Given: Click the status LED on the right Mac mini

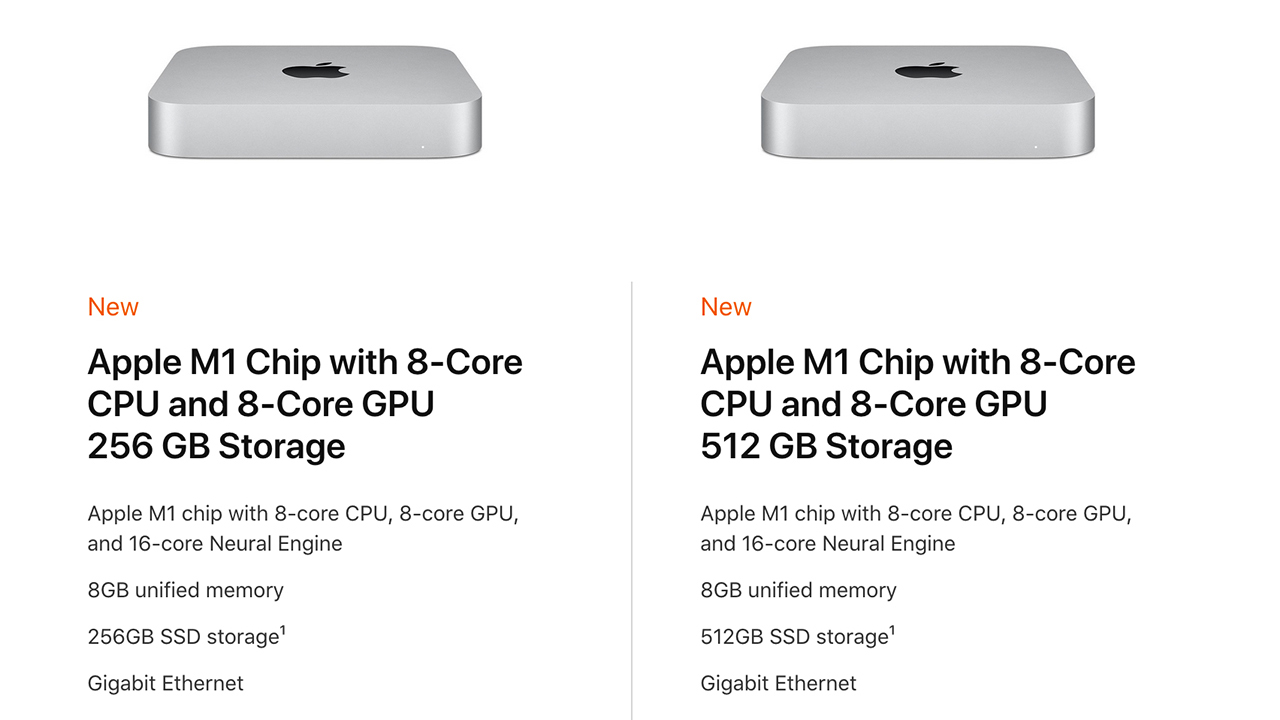Looking at the screenshot, I should tap(1035, 147).
